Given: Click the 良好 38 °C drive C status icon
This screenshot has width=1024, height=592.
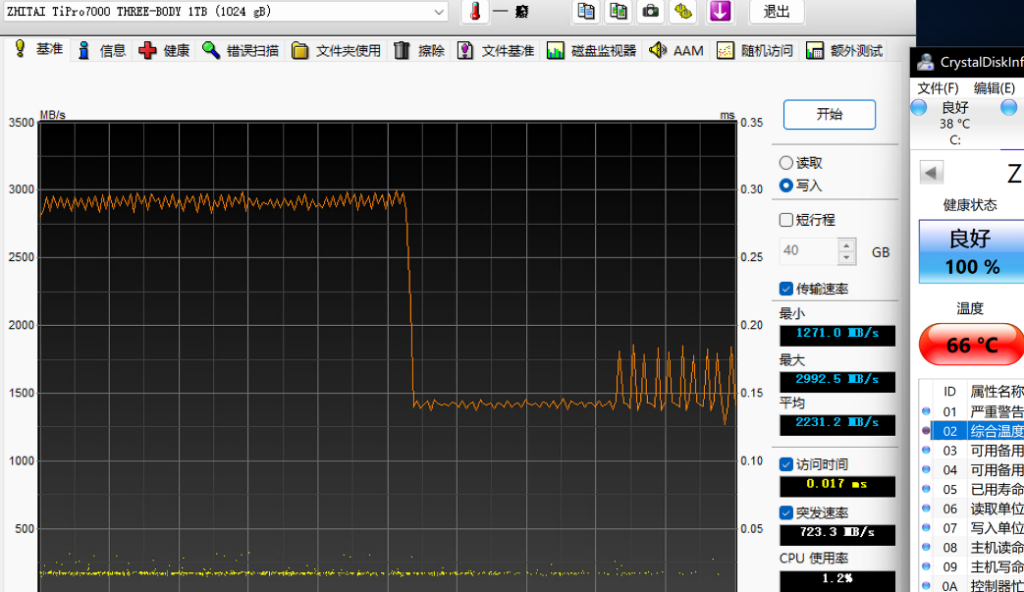Looking at the screenshot, I should (x=918, y=108).
